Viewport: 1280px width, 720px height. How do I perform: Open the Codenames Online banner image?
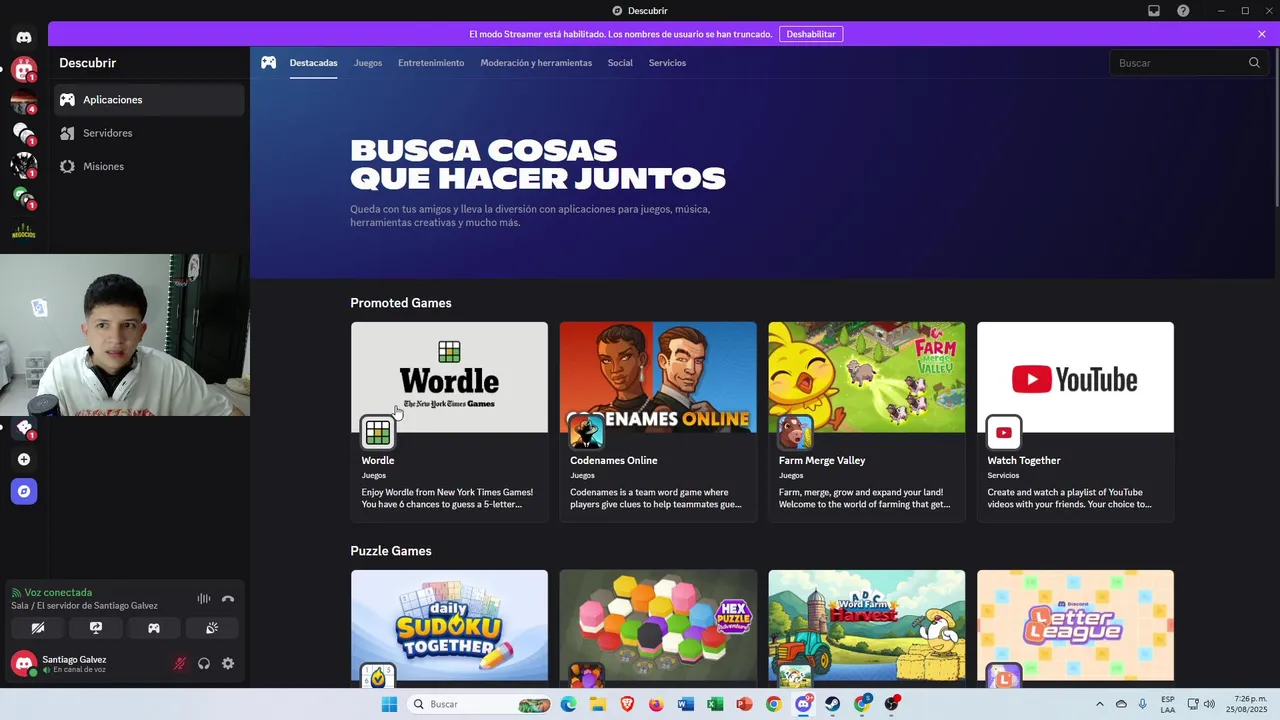658,377
